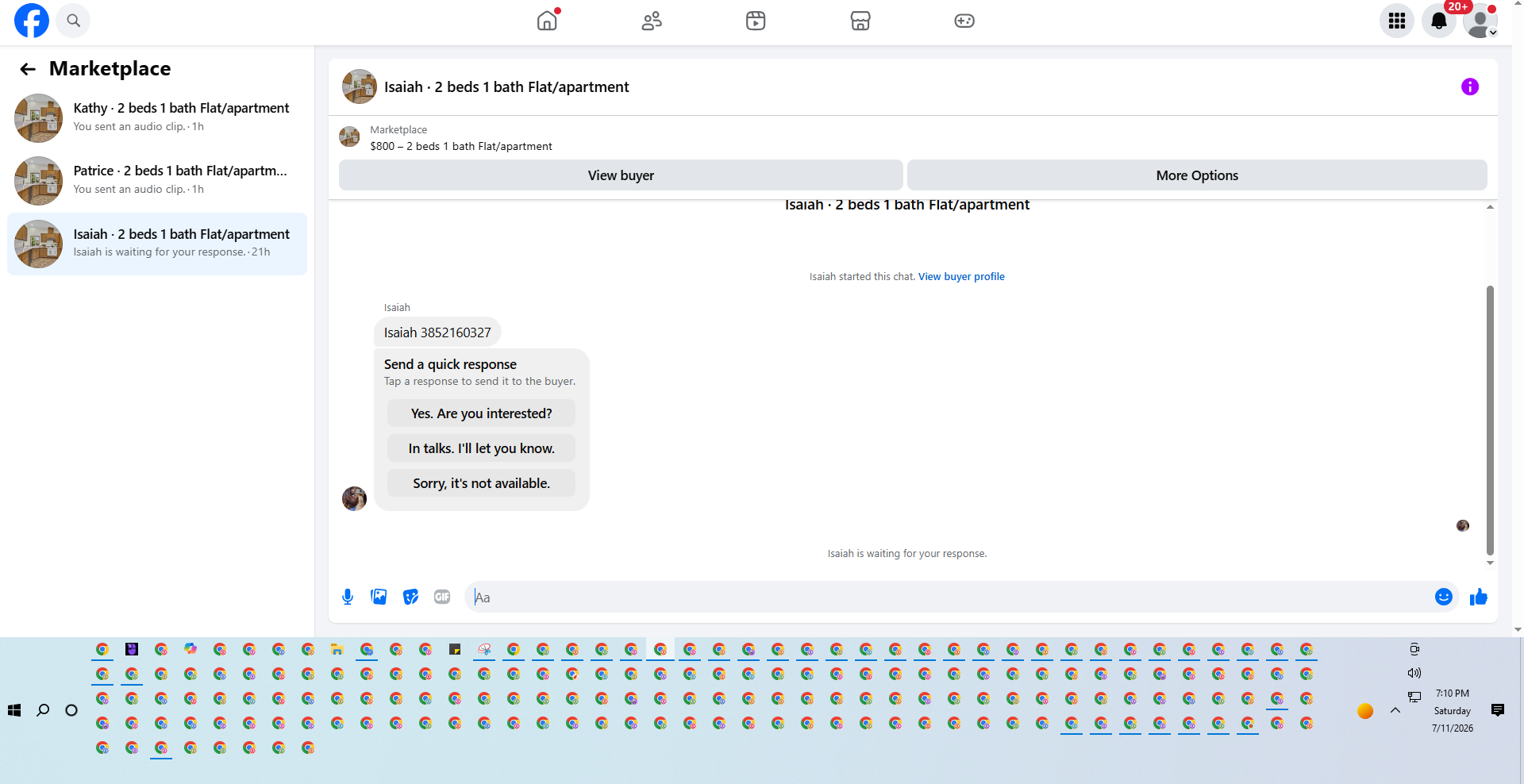Click Isaiah's avatar beside the quick responses
Viewport: 1524px width, 784px height.
354,498
